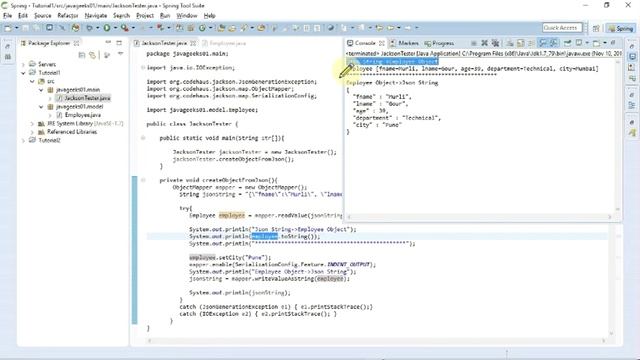The width and height of the screenshot is (640, 360).
Task: Maximize the Package Explorer view
Action: coord(119,42)
